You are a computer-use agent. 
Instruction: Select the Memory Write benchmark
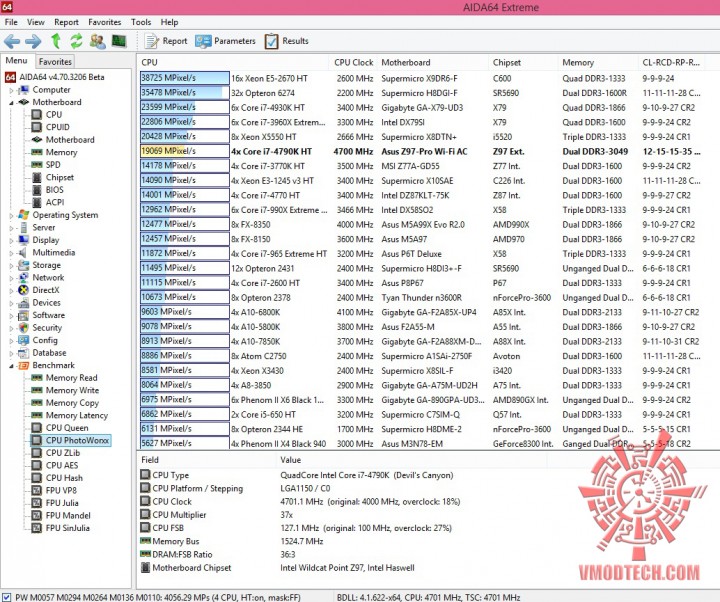pos(72,390)
